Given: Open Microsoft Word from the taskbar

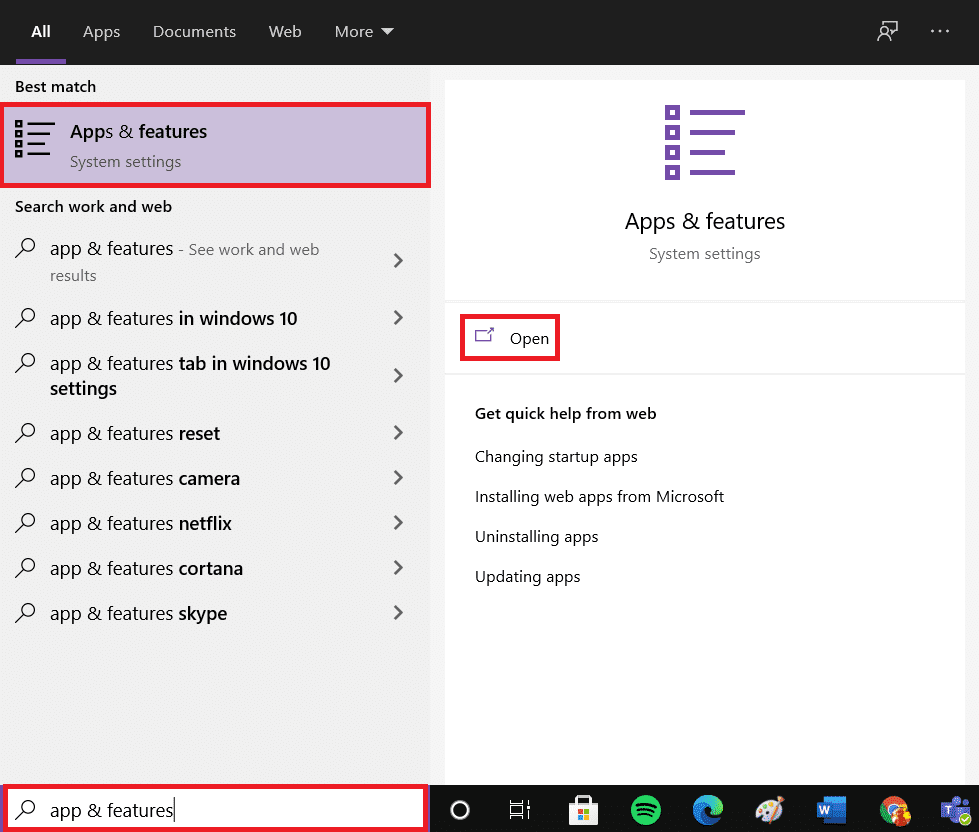Looking at the screenshot, I should click(831, 810).
